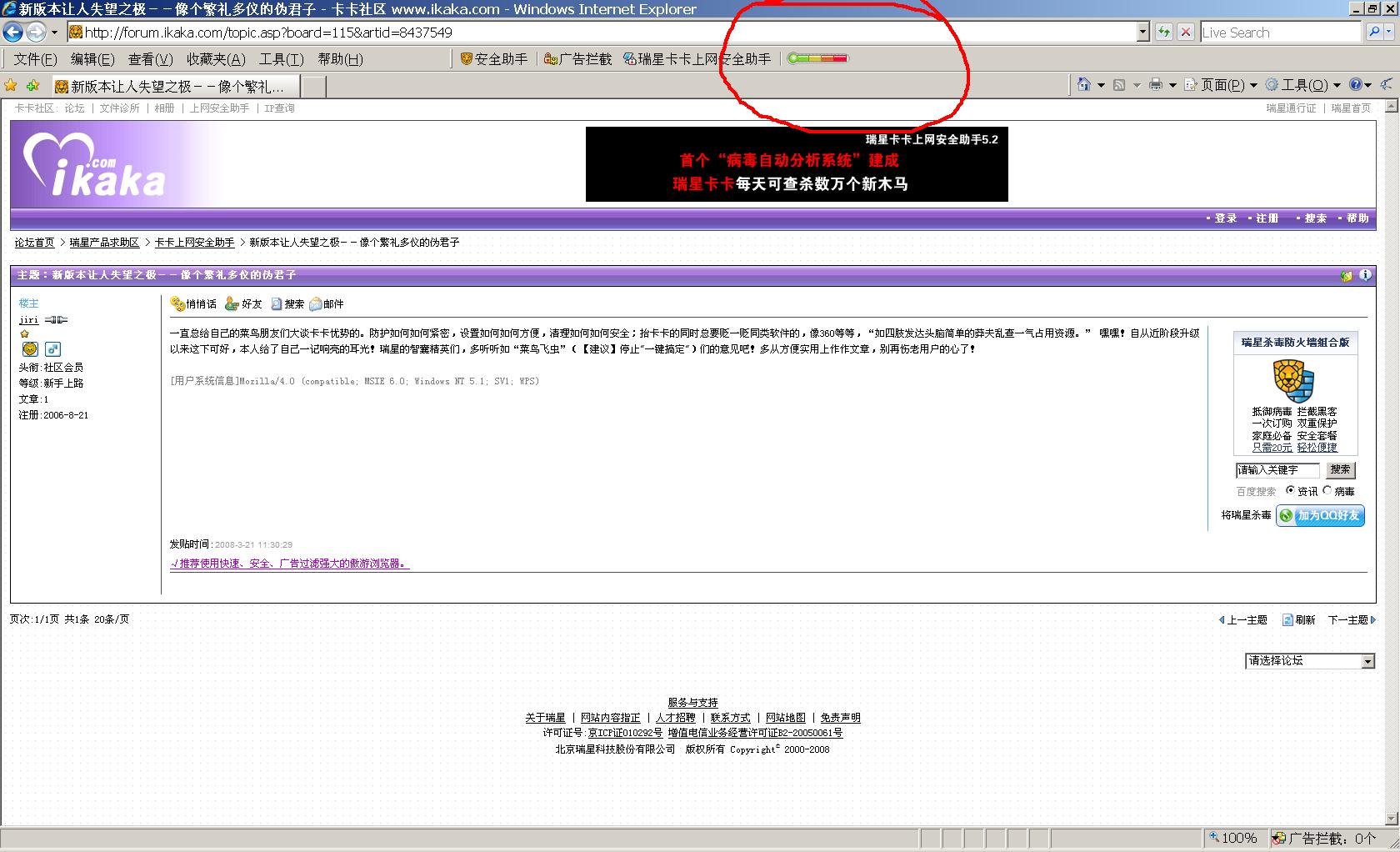The height and width of the screenshot is (852, 1400).
Task: Click the Print icon in command bar
Action: pos(1155,84)
